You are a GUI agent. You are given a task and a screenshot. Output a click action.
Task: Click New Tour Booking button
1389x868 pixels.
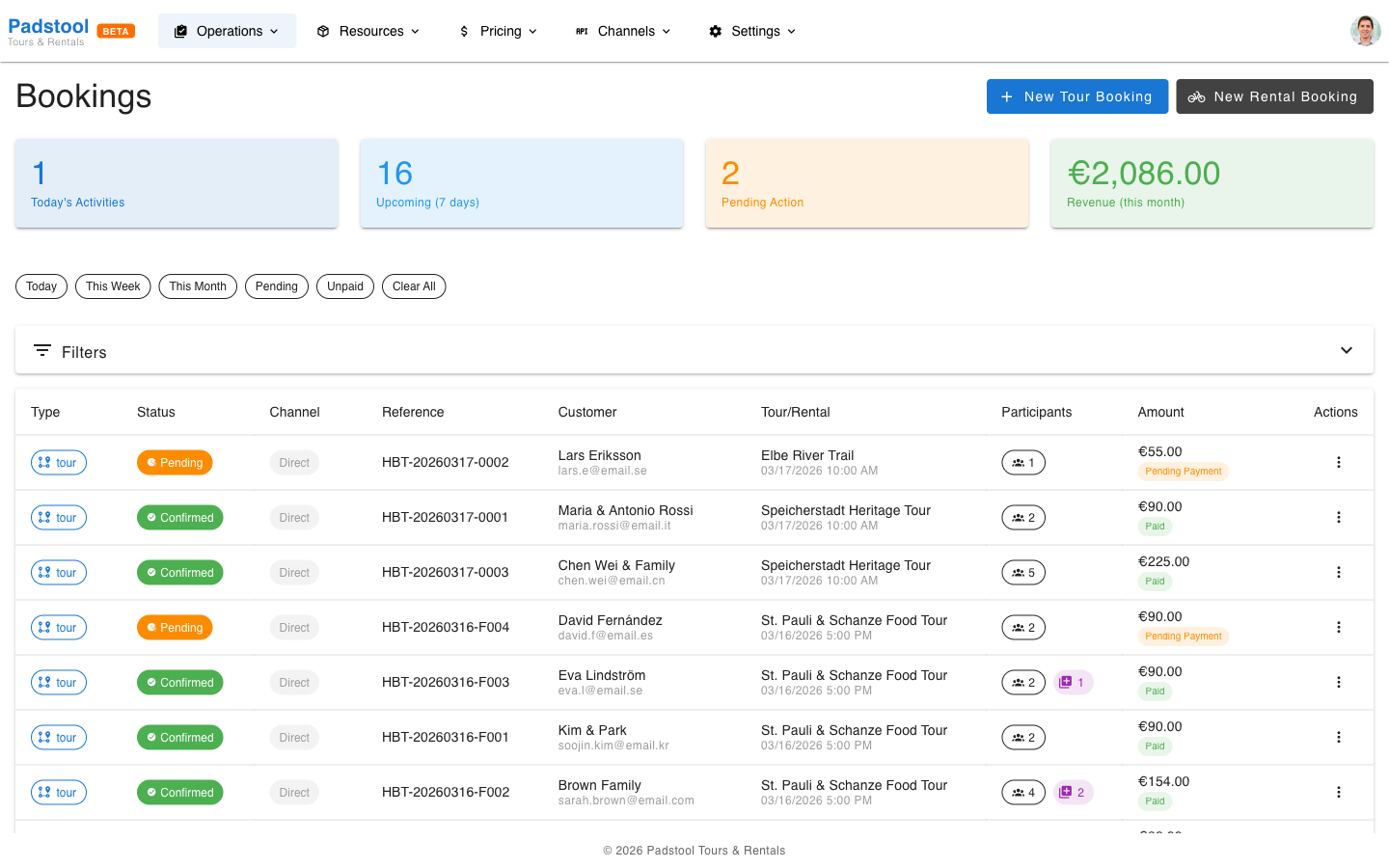(1077, 96)
